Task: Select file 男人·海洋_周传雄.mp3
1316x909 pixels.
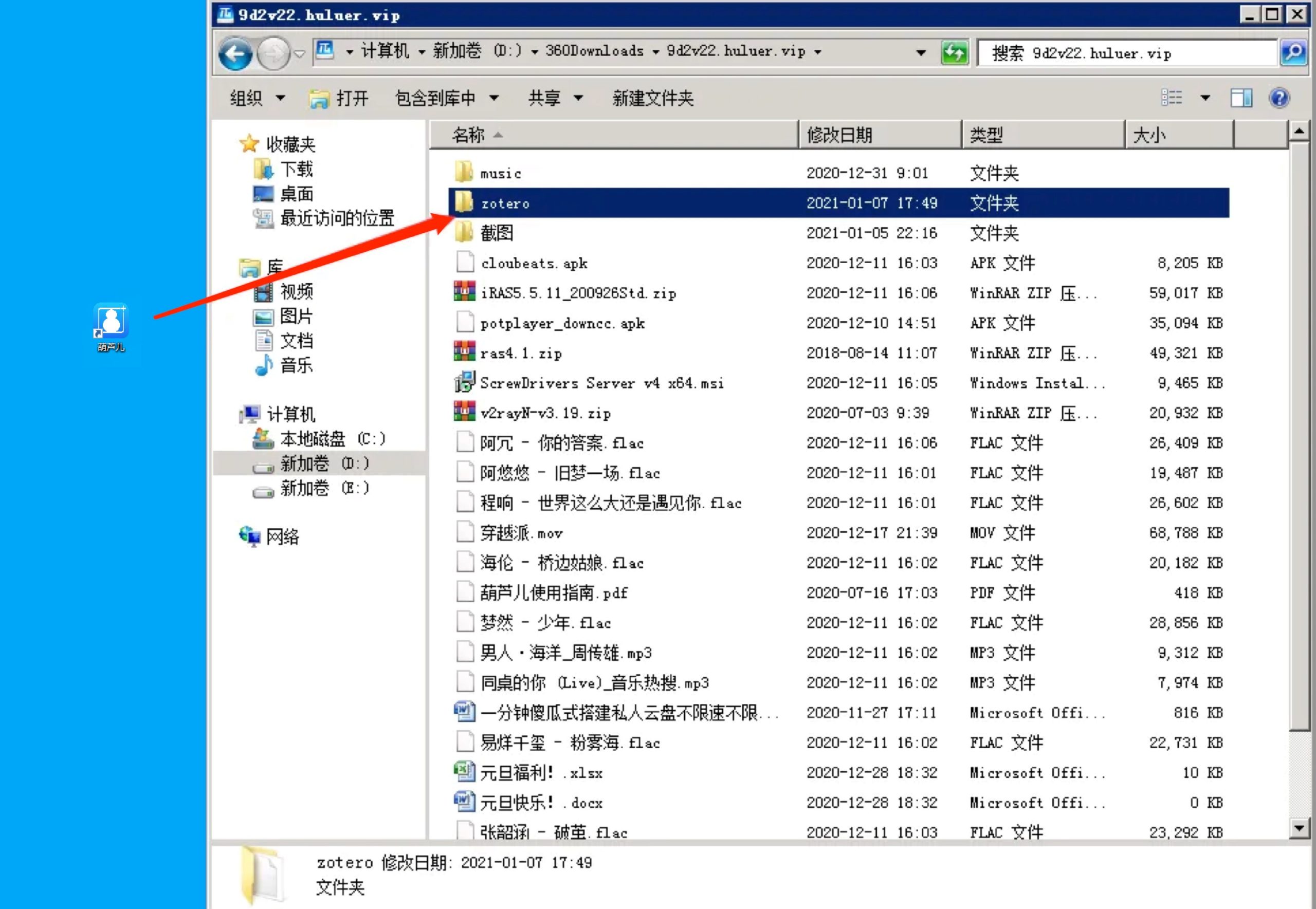Action: pyautogui.click(x=565, y=653)
